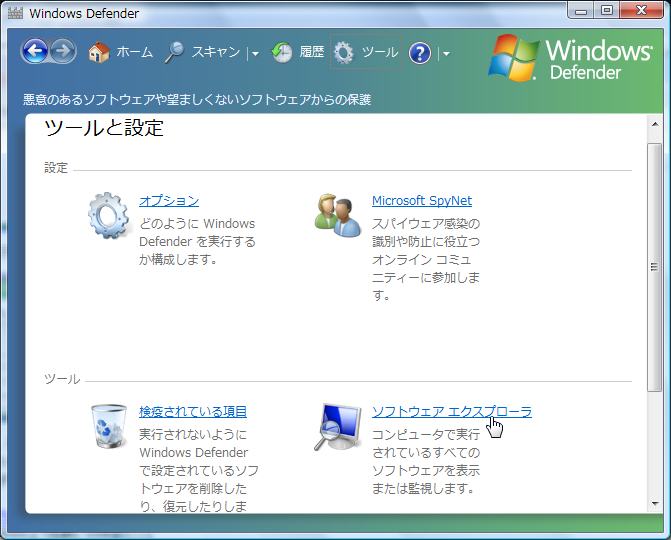Click the home house icon

click(99, 53)
